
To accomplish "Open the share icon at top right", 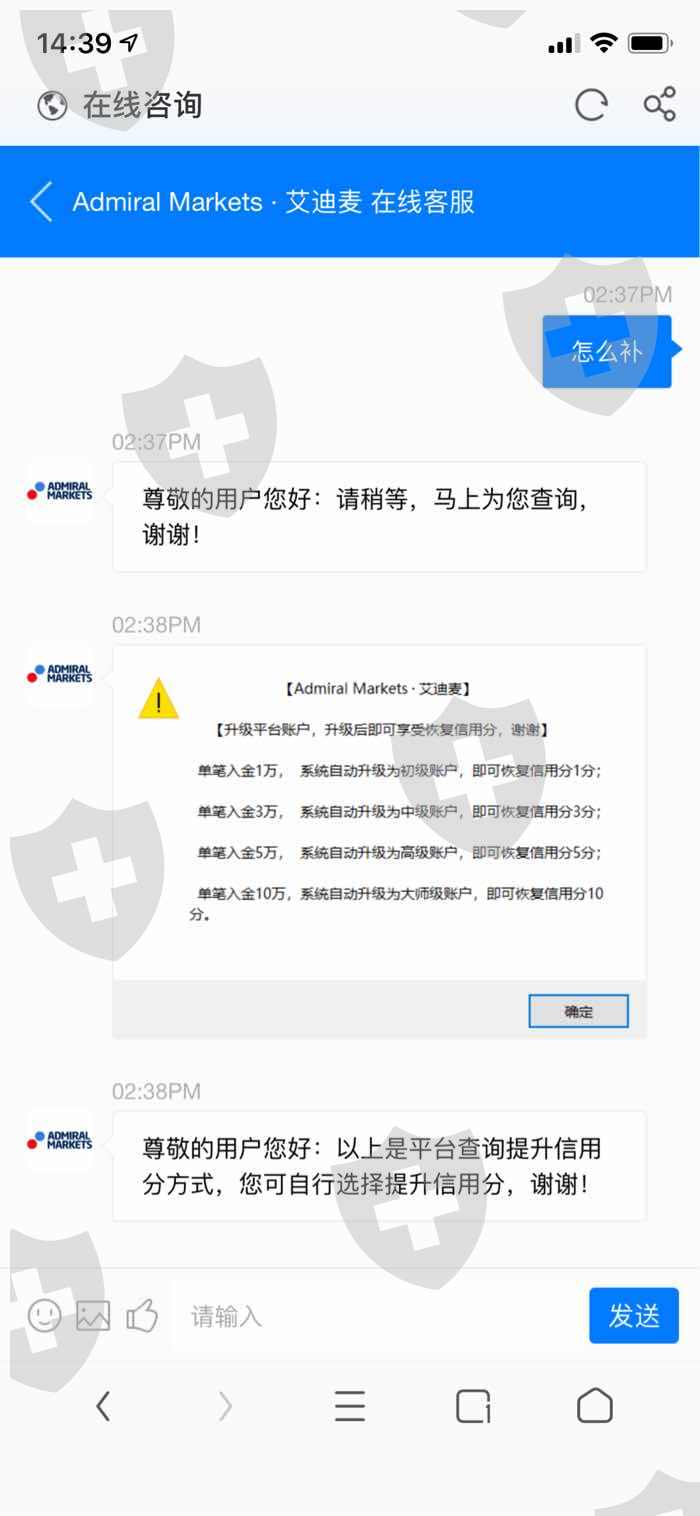I will pos(659,104).
